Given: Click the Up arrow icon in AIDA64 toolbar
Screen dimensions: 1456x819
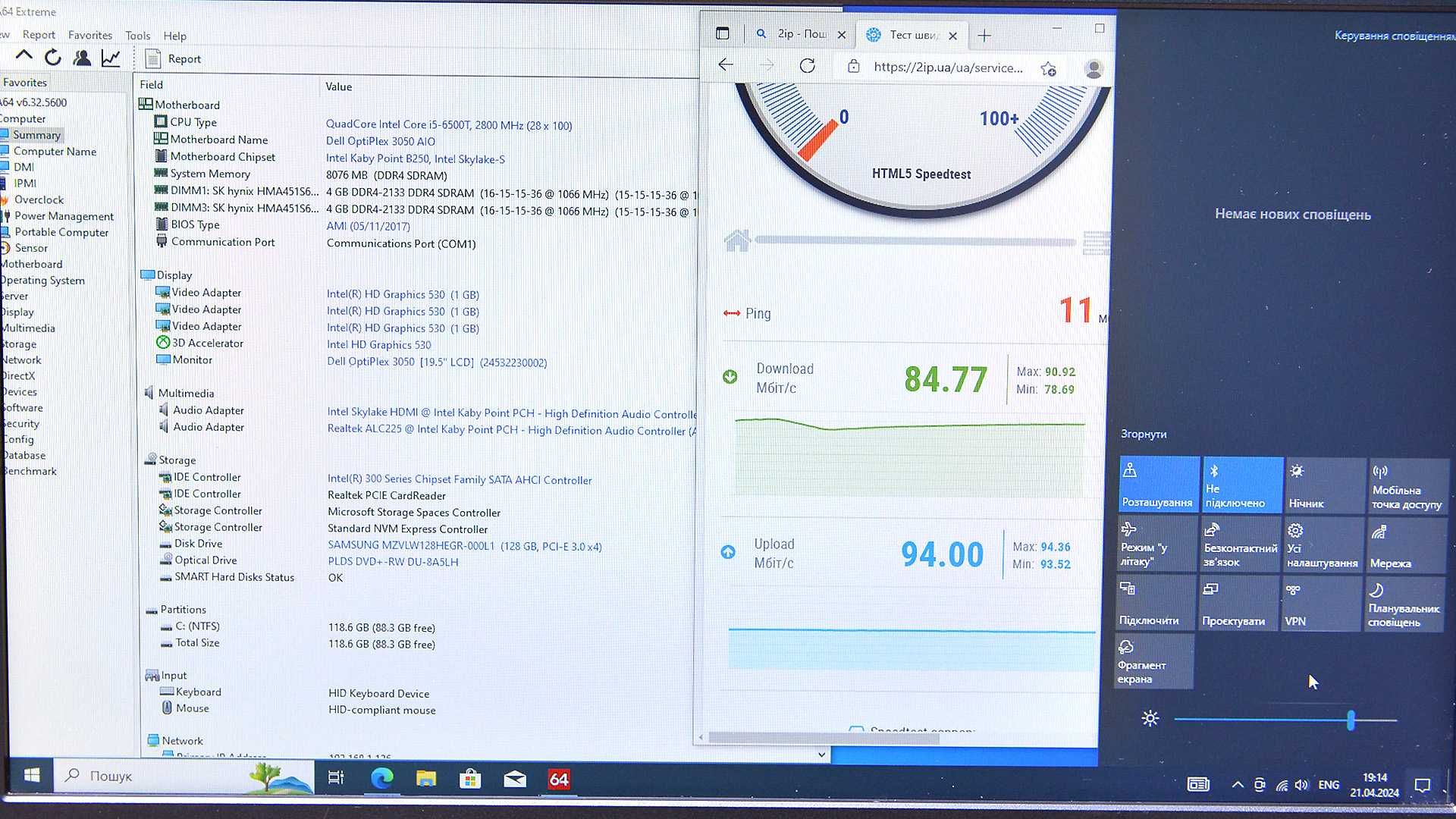Looking at the screenshot, I should [24, 57].
